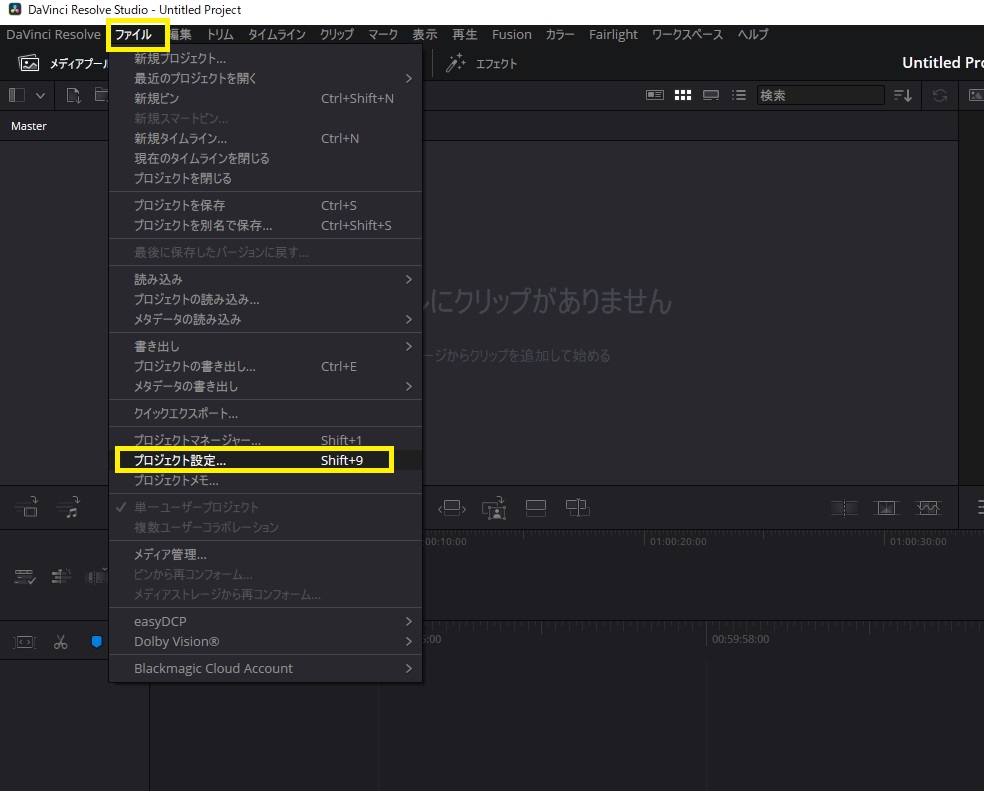Click the source overwrite icon
This screenshot has height=791, width=984.
point(577,508)
